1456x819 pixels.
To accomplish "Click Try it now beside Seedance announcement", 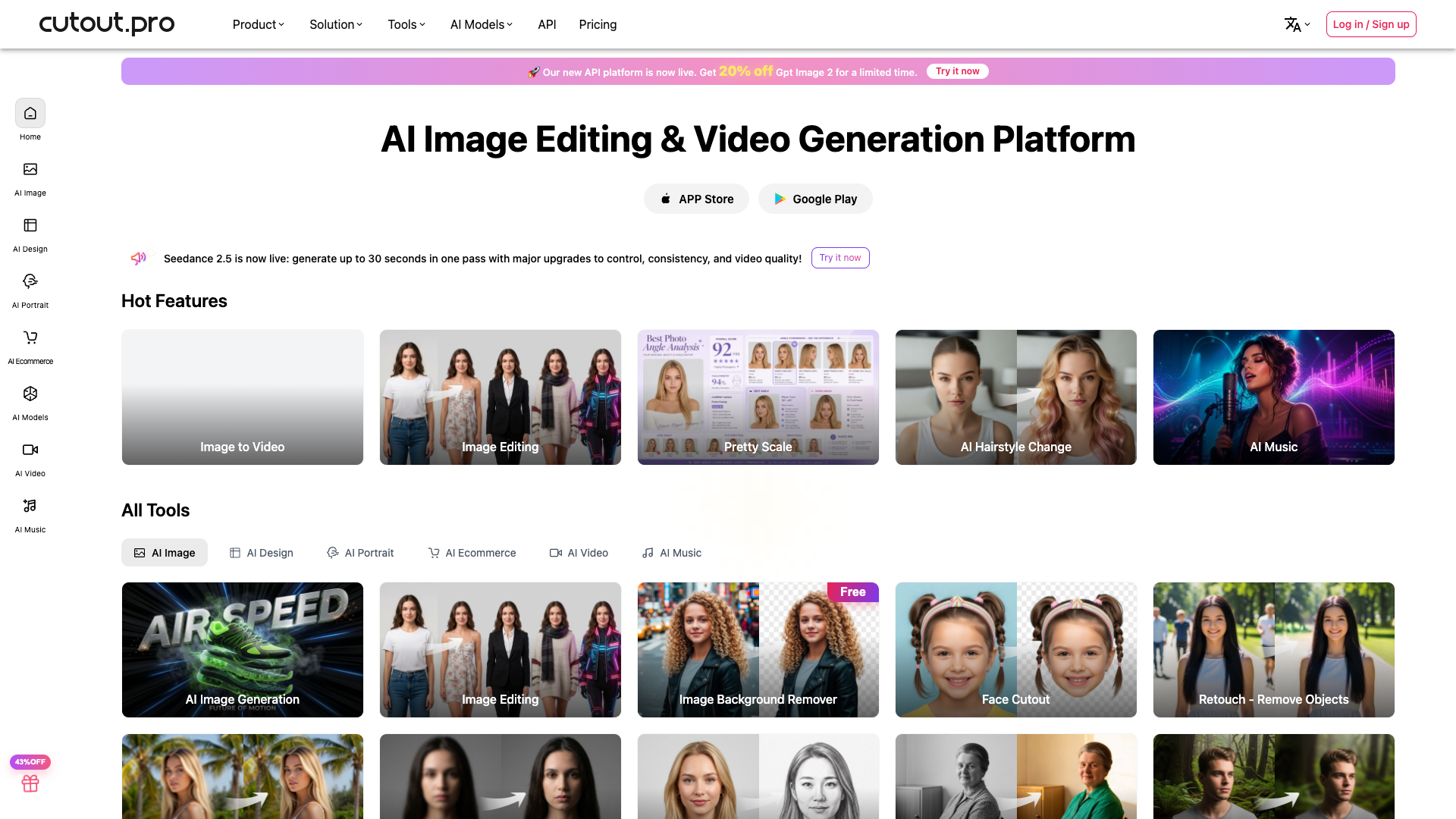I will click(840, 258).
